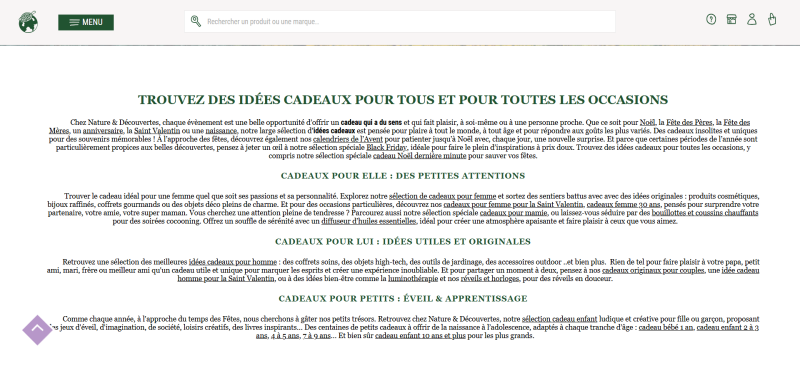Image resolution: width=800 pixels, height=366 pixels.
Task: Click the Cadeaux pour lui heading
Action: click(403, 241)
